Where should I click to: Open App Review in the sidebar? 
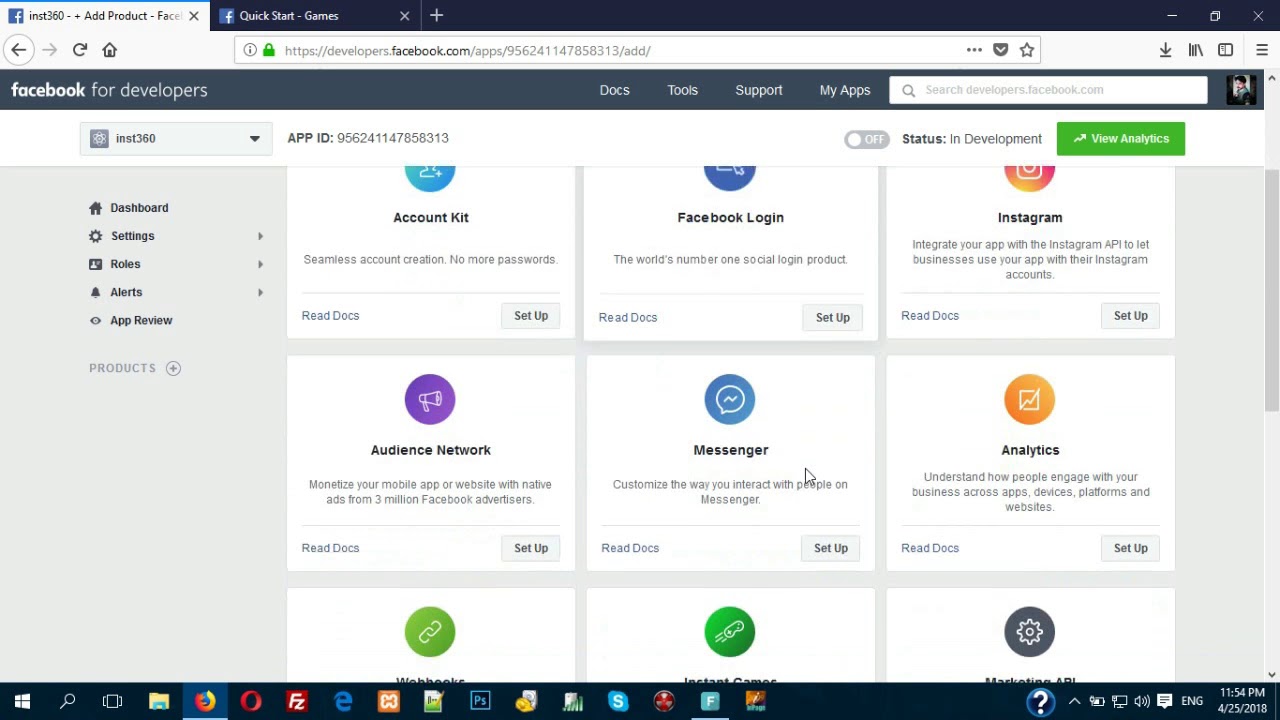pos(141,320)
